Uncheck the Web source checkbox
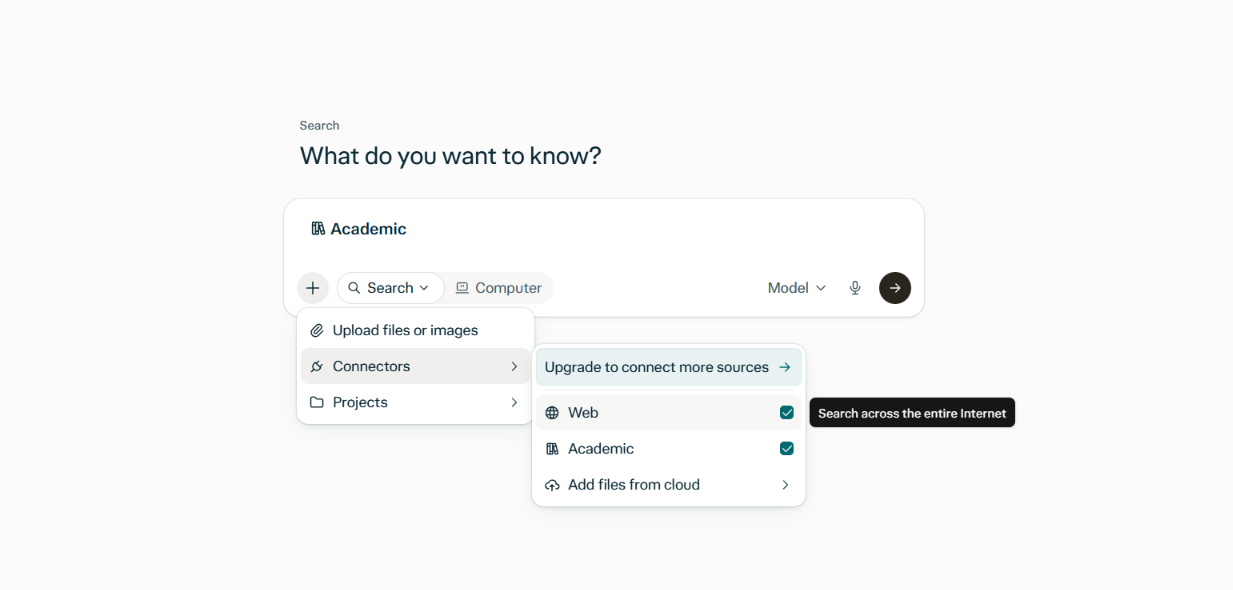1233x590 pixels. coord(787,413)
